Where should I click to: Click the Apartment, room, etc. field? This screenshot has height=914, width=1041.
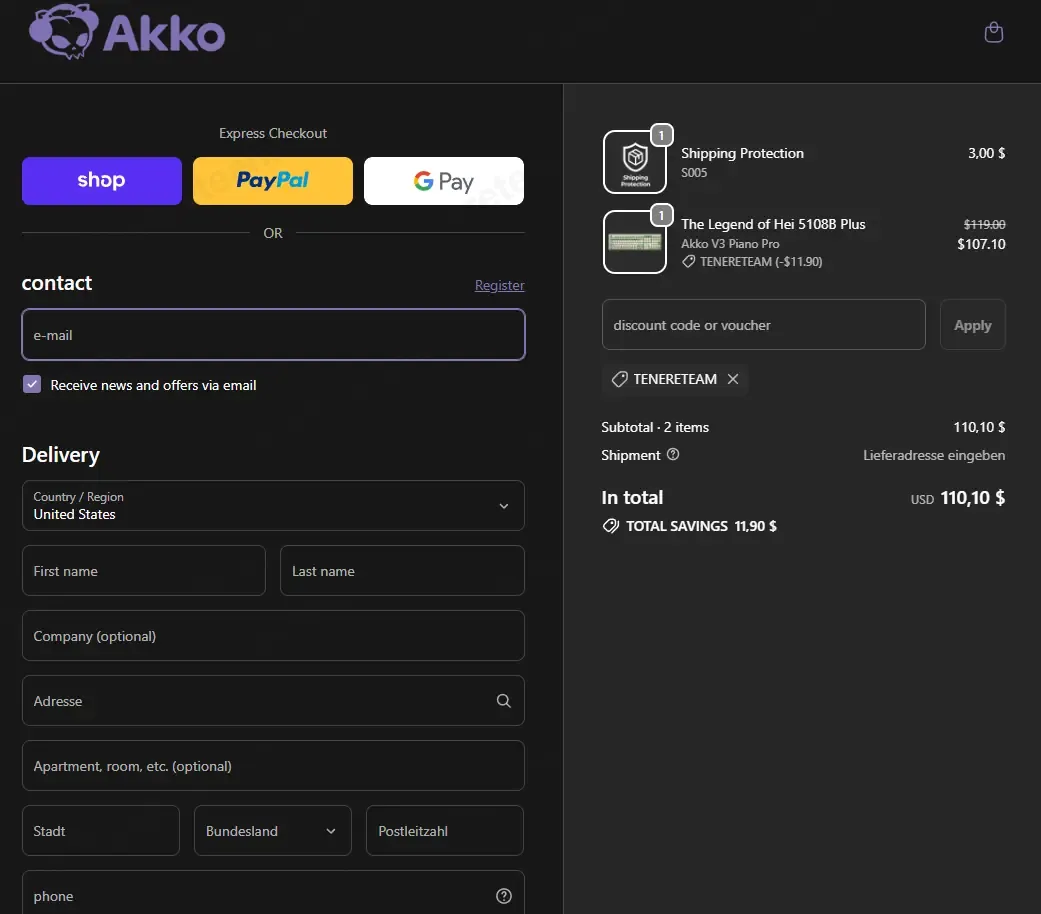pyautogui.click(x=273, y=766)
